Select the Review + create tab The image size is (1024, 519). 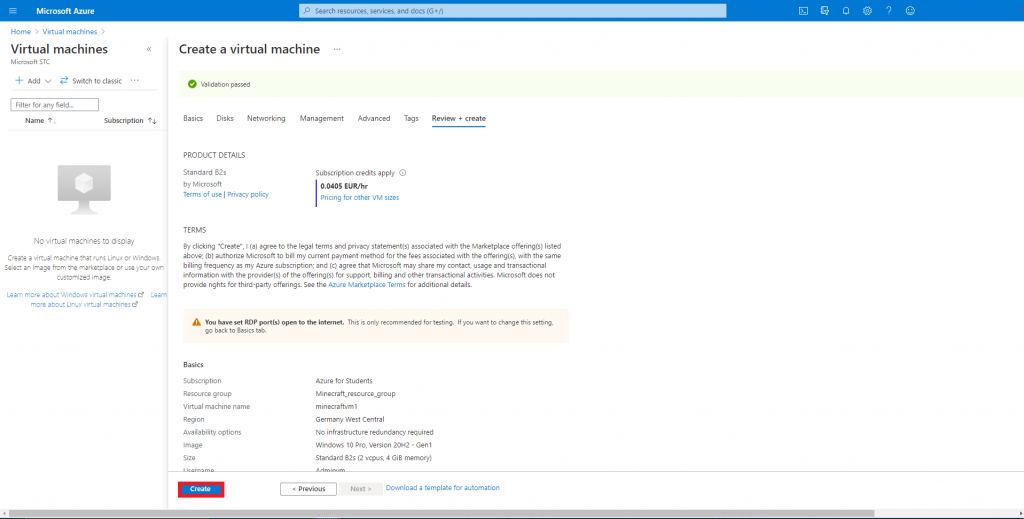[x=458, y=118]
